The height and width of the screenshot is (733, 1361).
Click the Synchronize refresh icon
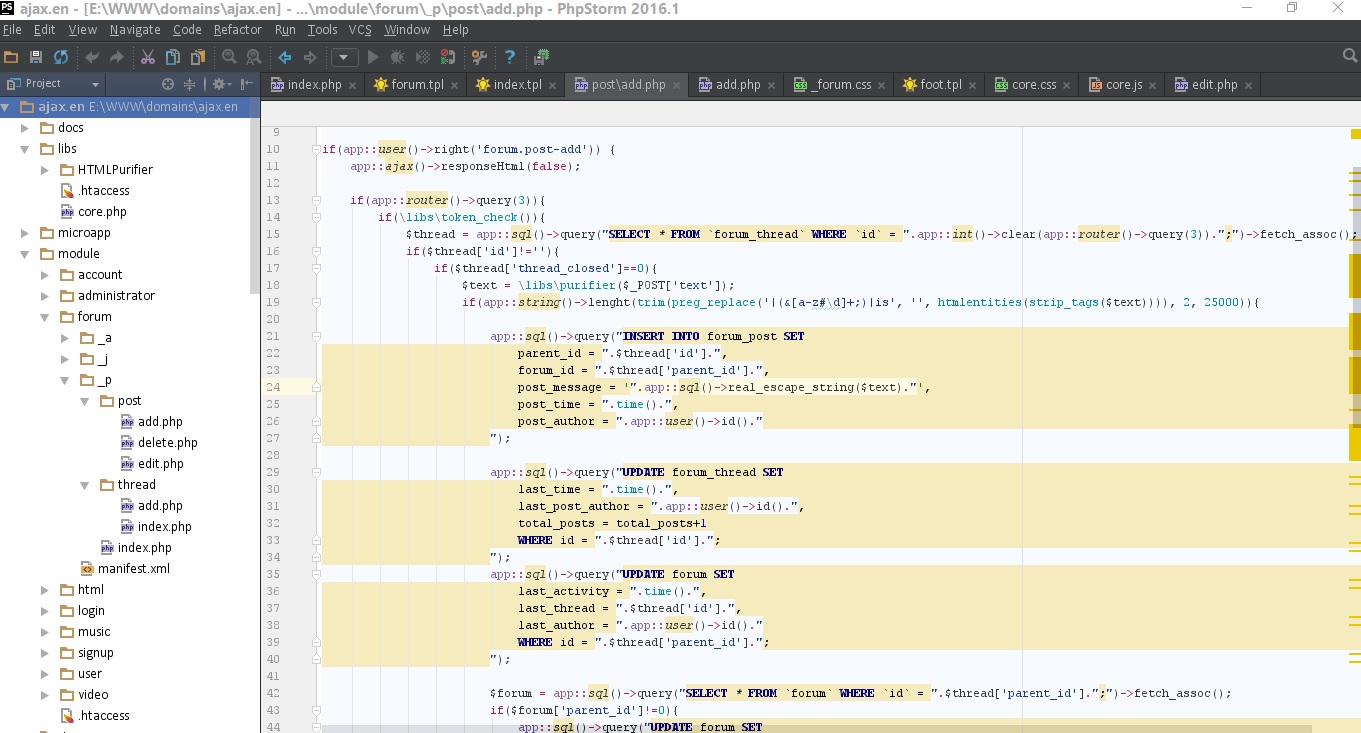coord(61,57)
